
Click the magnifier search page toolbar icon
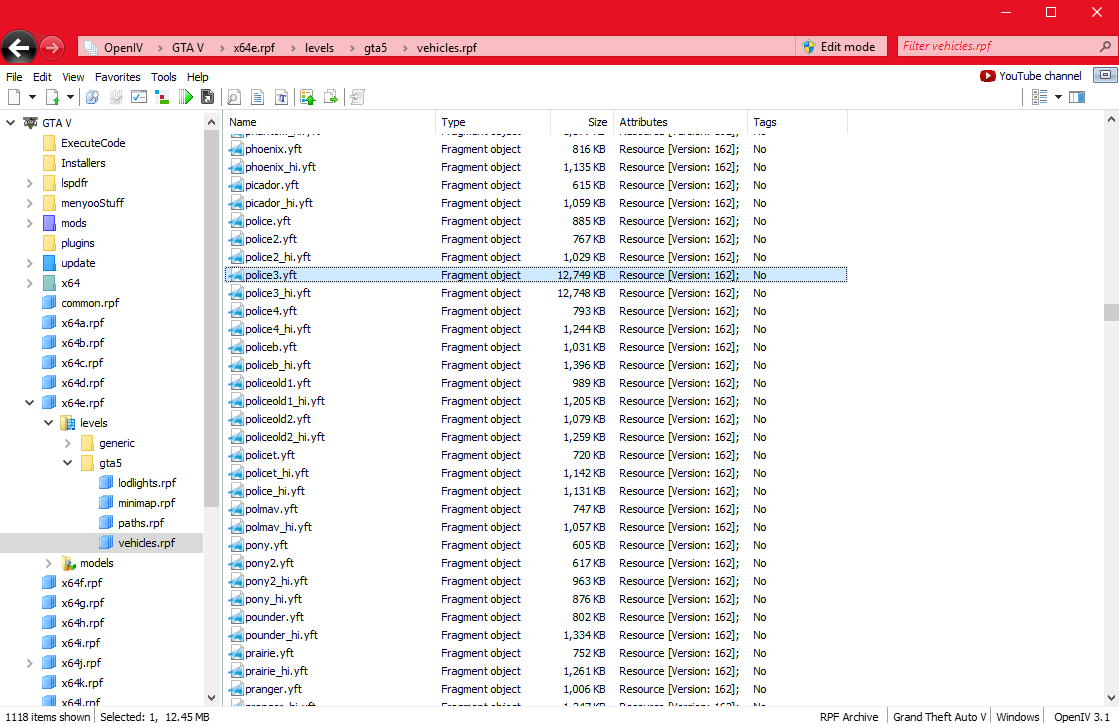234,97
